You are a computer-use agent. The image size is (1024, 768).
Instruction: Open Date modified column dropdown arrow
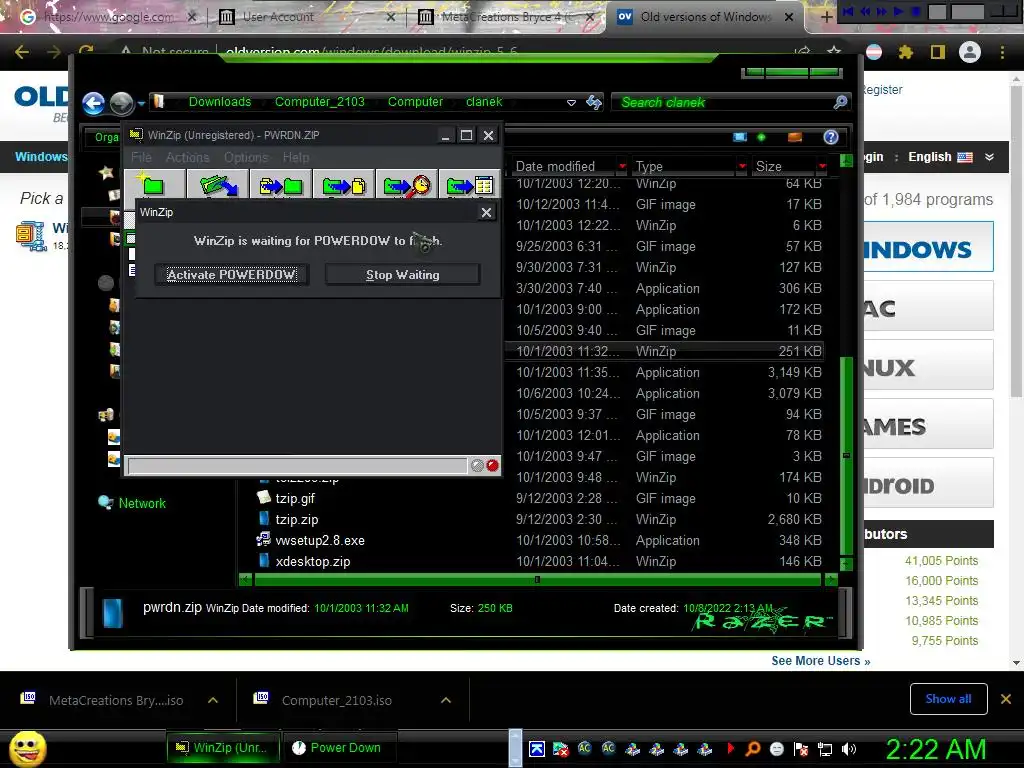pyautogui.click(x=622, y=167)
